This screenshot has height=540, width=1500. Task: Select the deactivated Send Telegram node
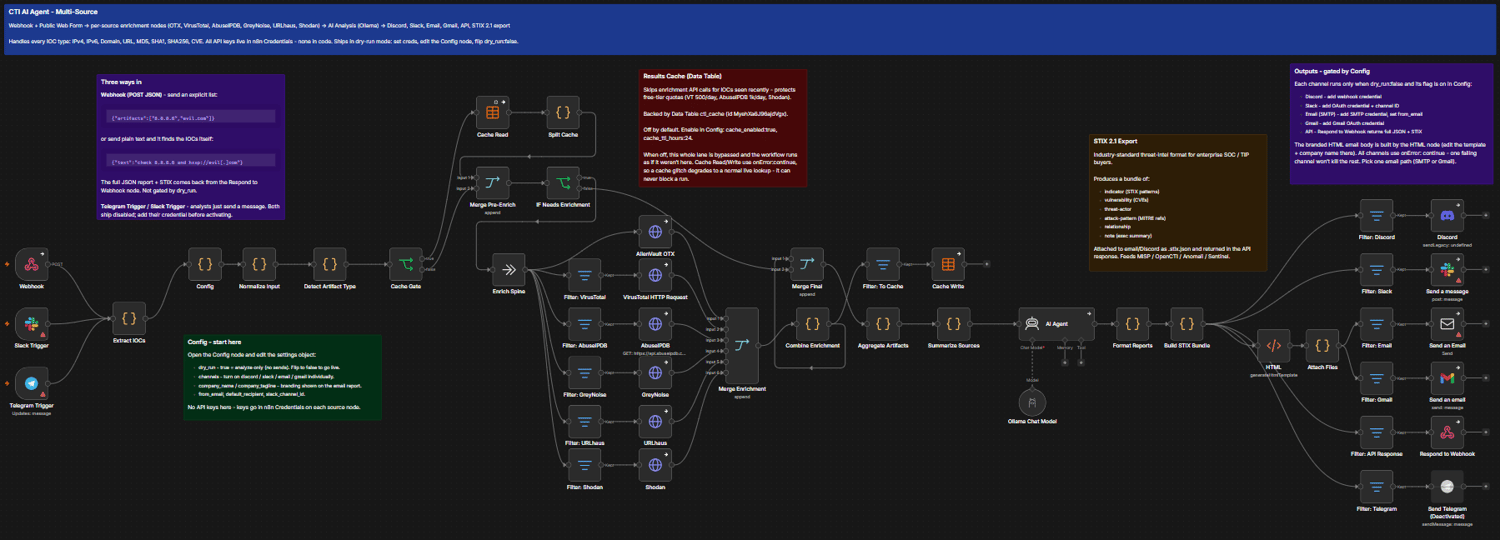click(x=1446, y=486)
